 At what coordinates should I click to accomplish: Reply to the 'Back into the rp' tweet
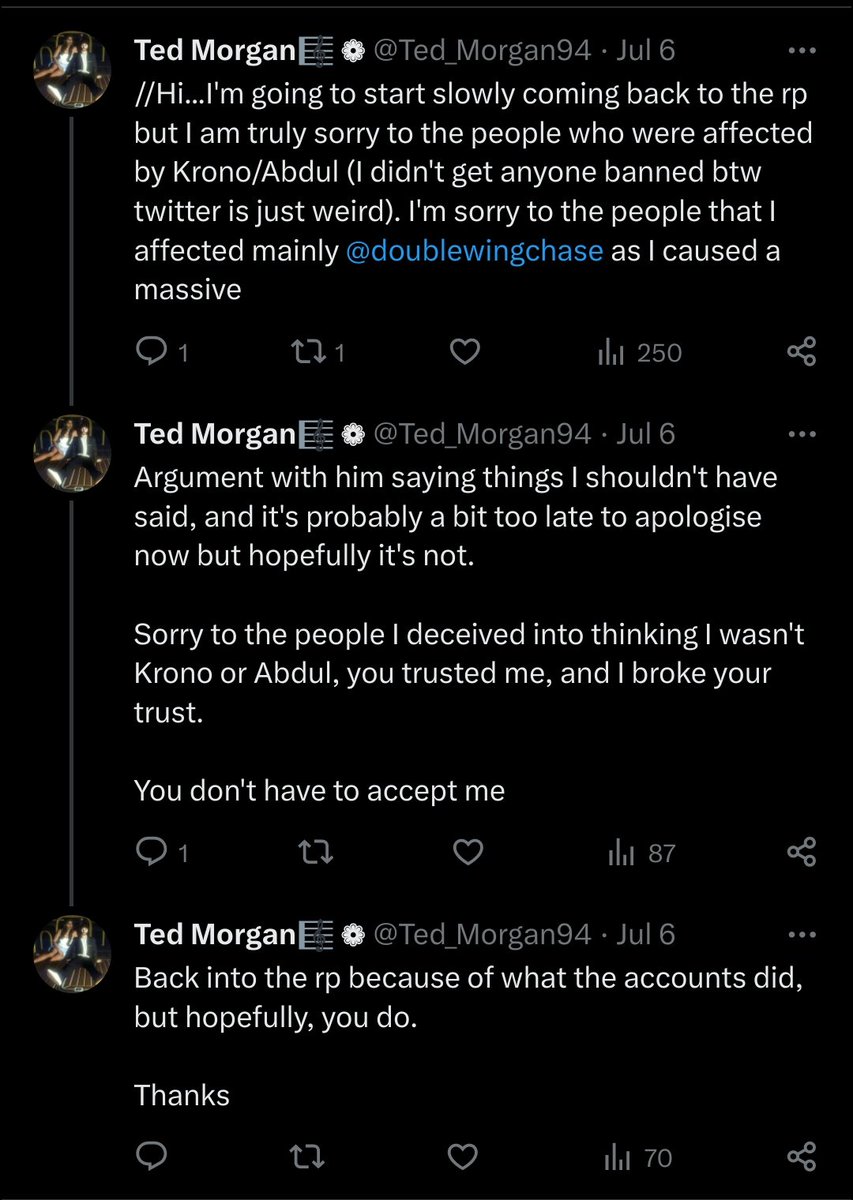(x=151, y=1157)
